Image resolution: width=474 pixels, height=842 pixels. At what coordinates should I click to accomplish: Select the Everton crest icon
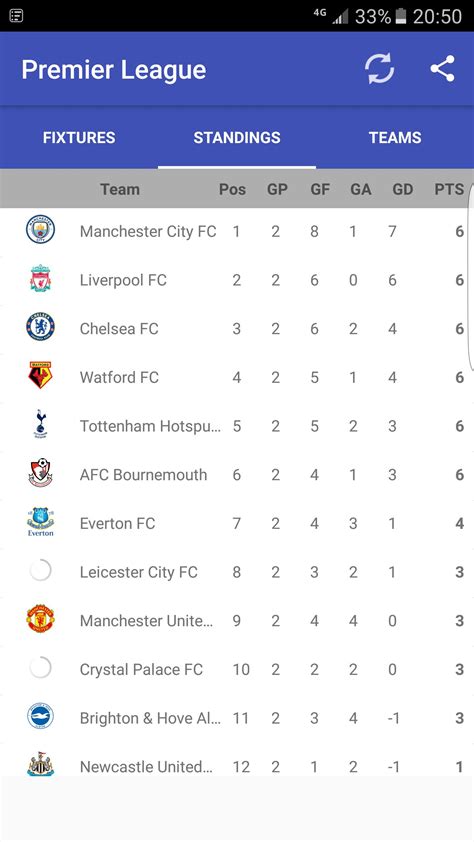point(40,521)
